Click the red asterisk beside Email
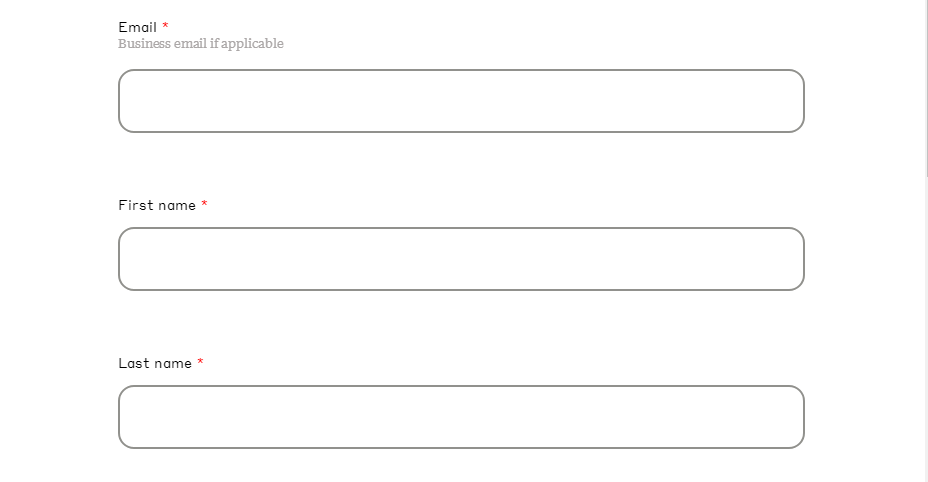This screenshot has width=928, height=482. pos(166,25)
